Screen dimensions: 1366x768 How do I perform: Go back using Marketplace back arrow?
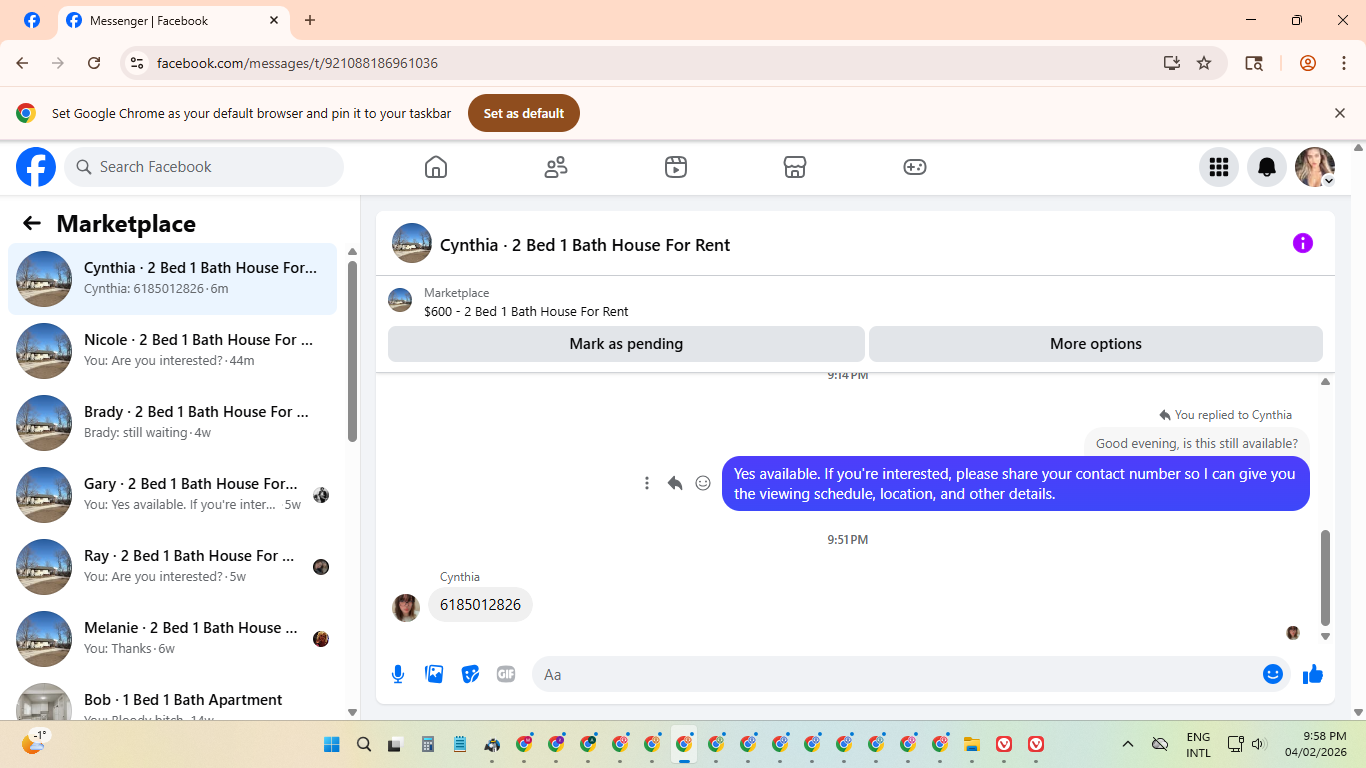32,223
